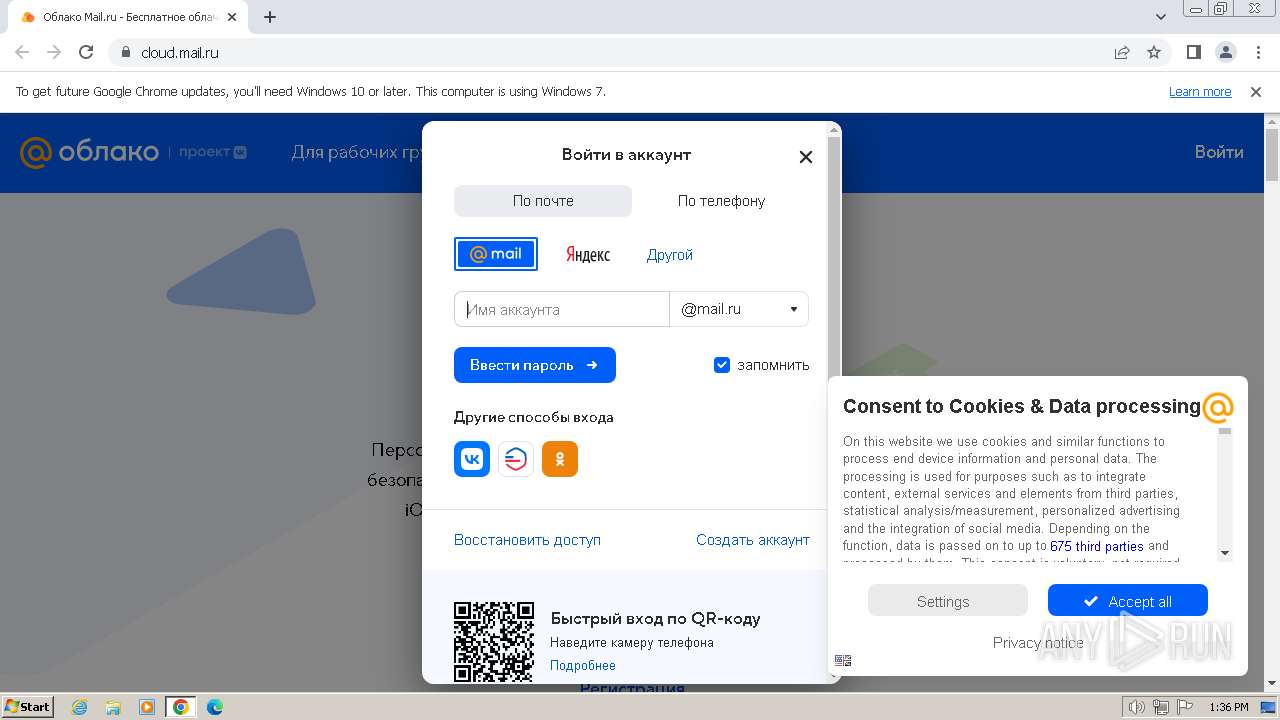Open media player taskbar icon
Viewport: 1280px width, 720px height.
tap(147, 707)
